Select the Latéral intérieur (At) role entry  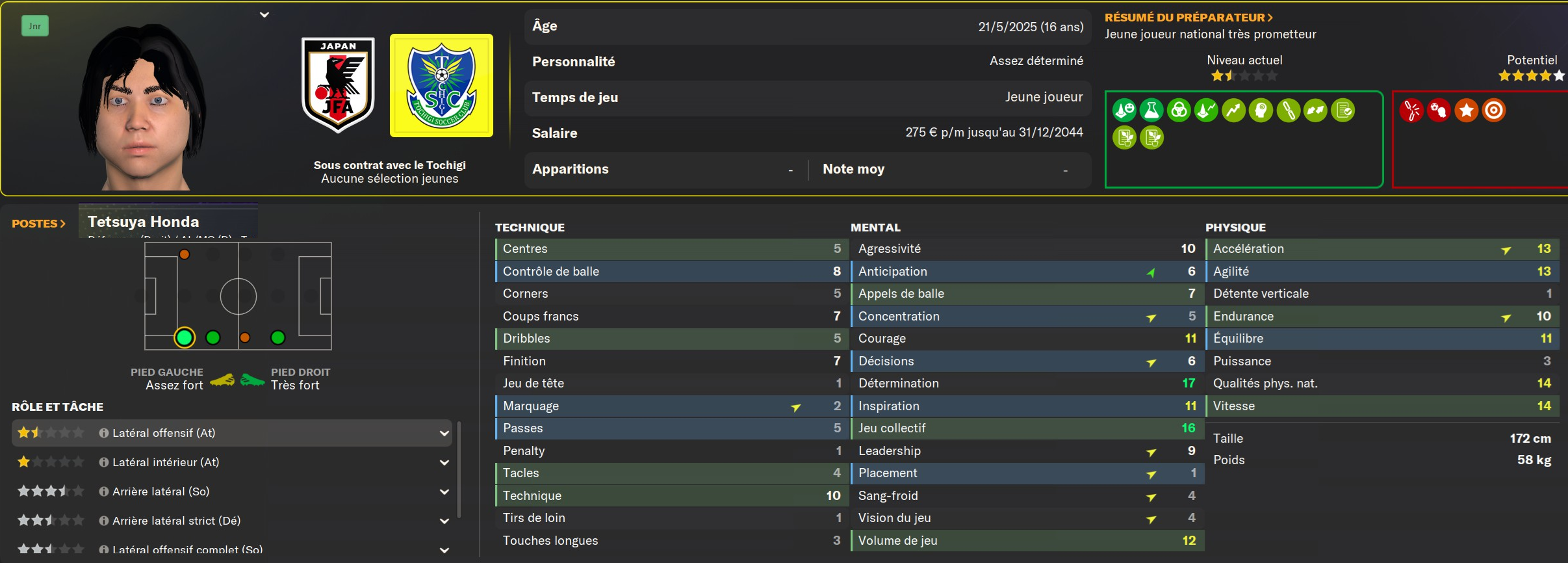tap(166, 462)
